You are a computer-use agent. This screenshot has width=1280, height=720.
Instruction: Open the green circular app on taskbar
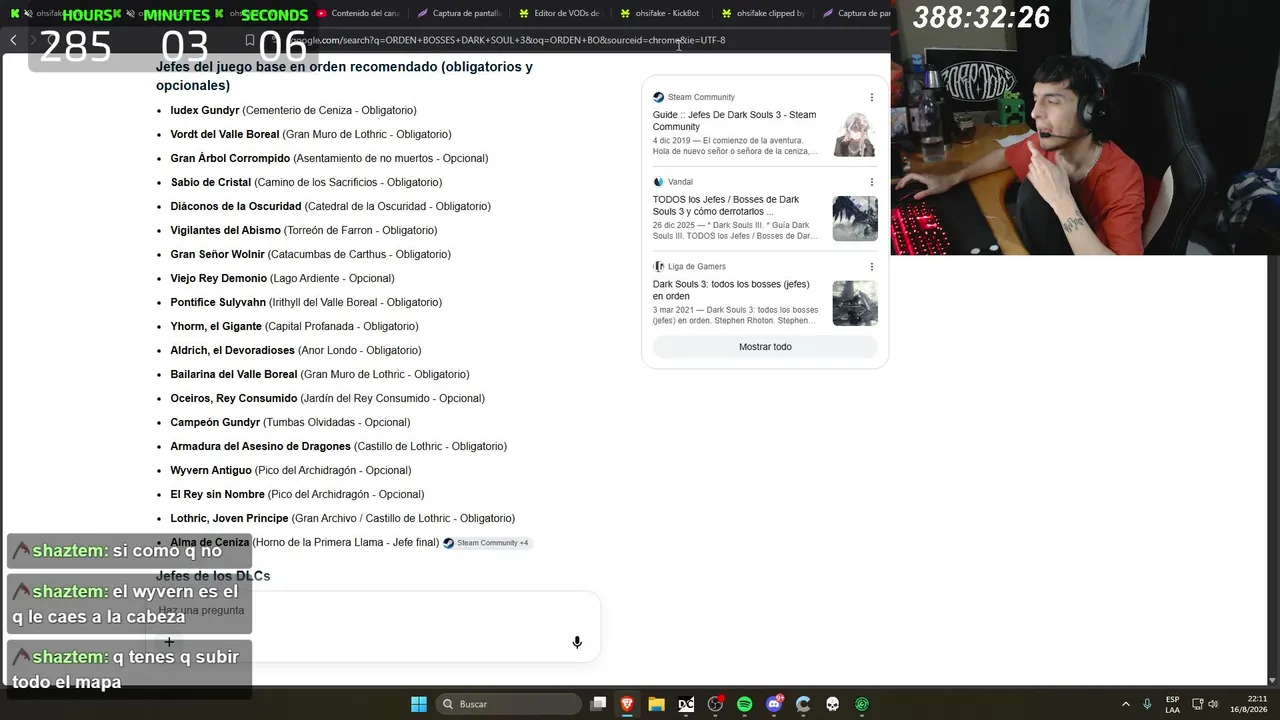pos(862,704)
